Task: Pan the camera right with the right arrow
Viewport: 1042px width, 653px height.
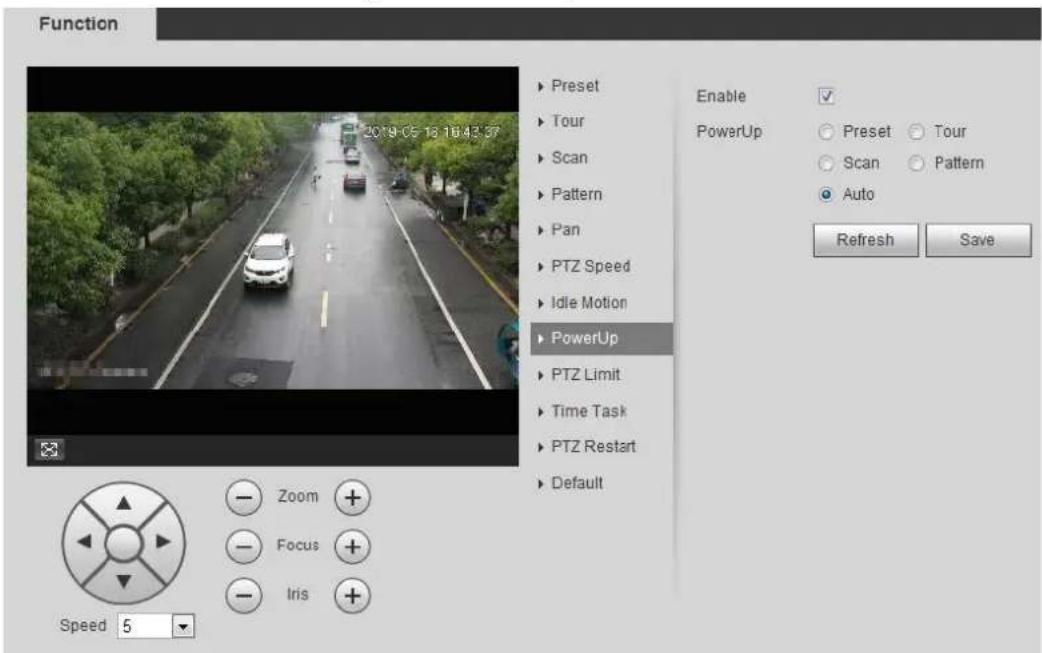Action: click(x=163, y=541)
